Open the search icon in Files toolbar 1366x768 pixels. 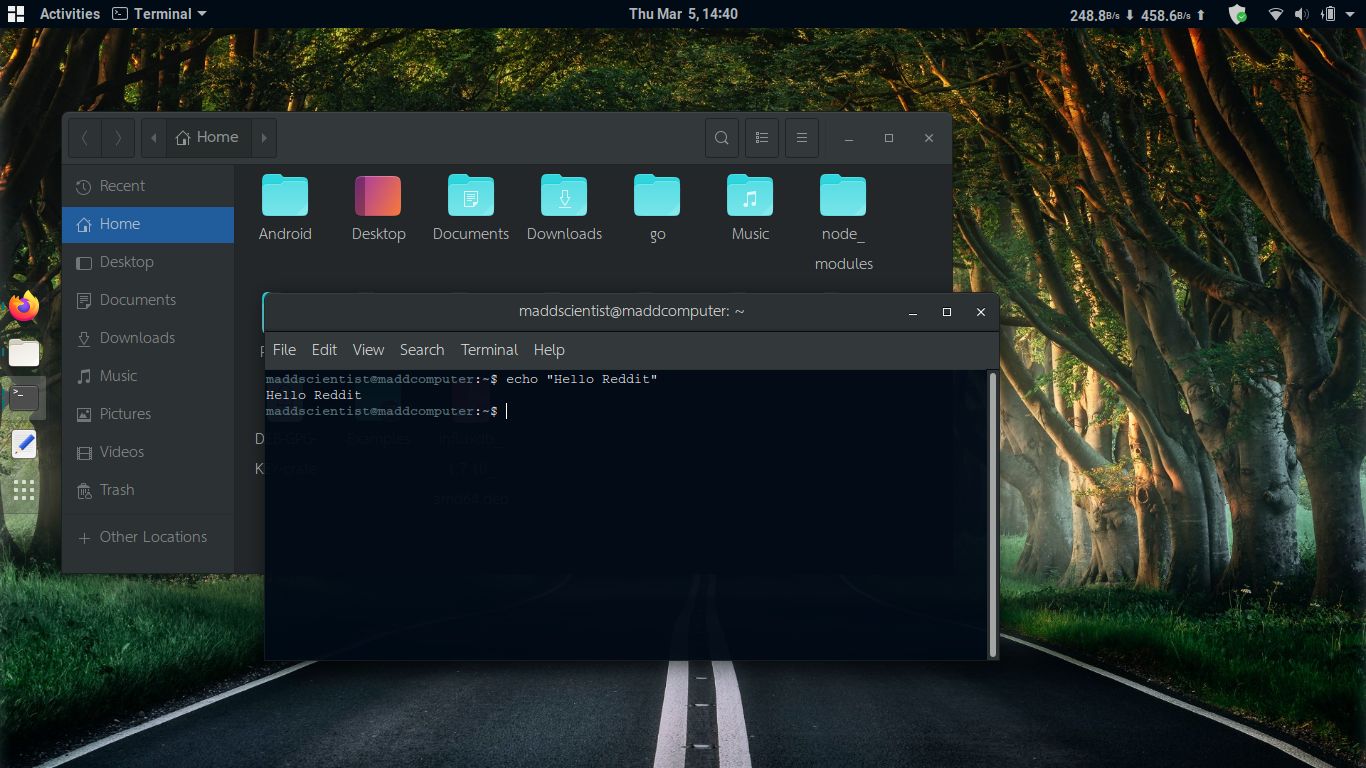click(x=722, y=137)
